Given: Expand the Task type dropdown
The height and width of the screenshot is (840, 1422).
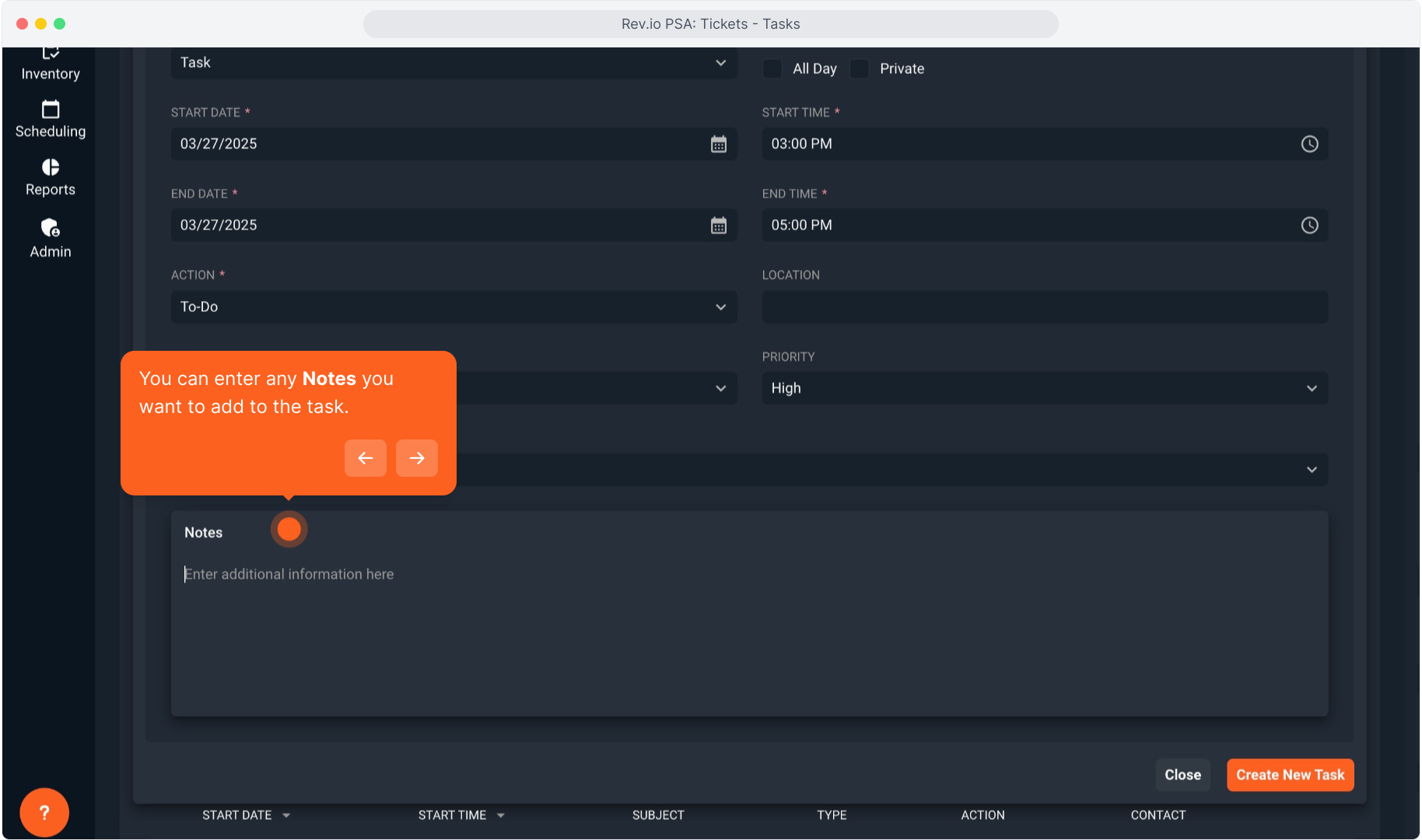Looking at the screenshot, I should pos(454,63).
